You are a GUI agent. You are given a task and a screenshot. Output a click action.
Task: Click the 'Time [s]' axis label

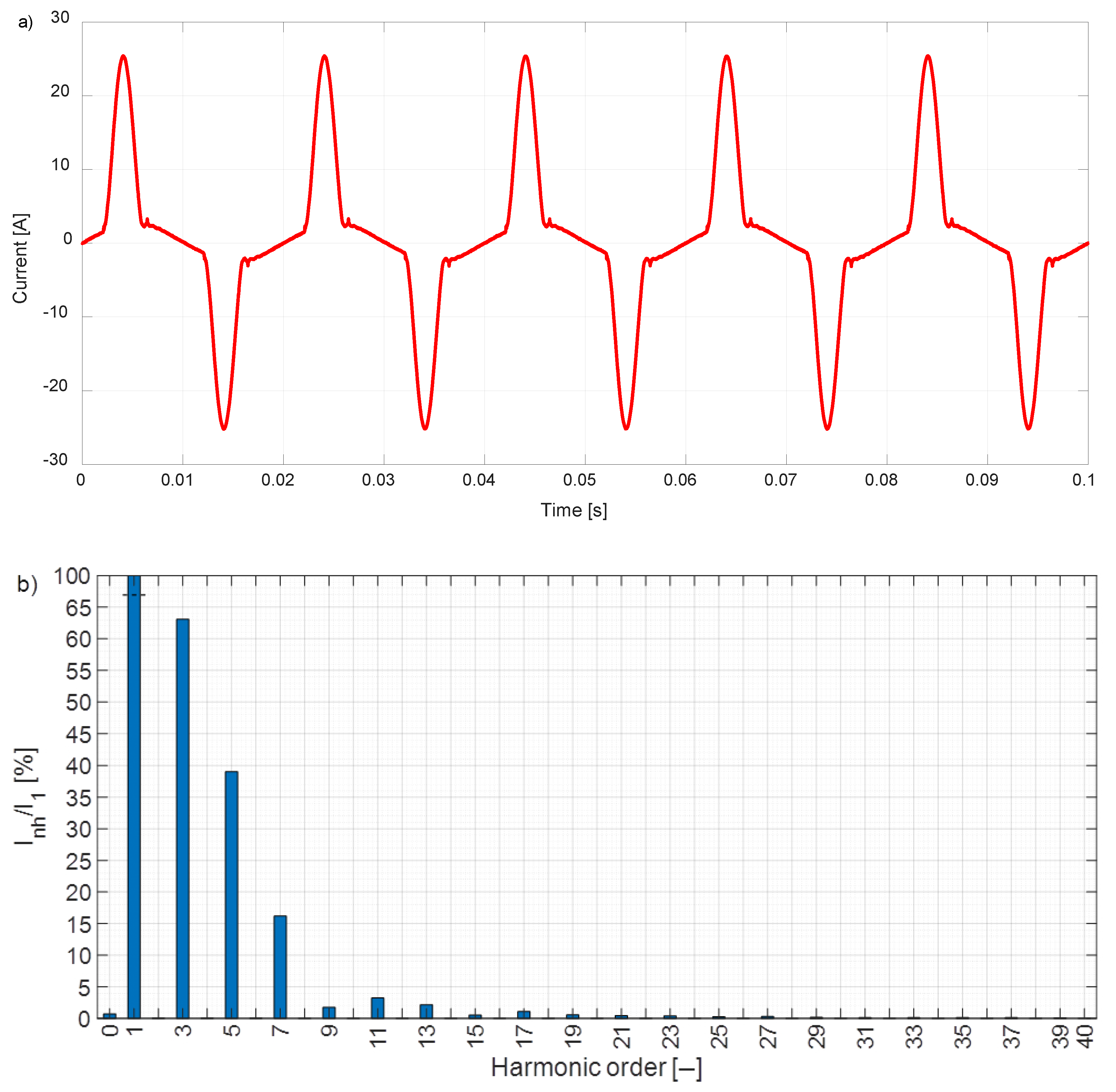tap(573, 510)
